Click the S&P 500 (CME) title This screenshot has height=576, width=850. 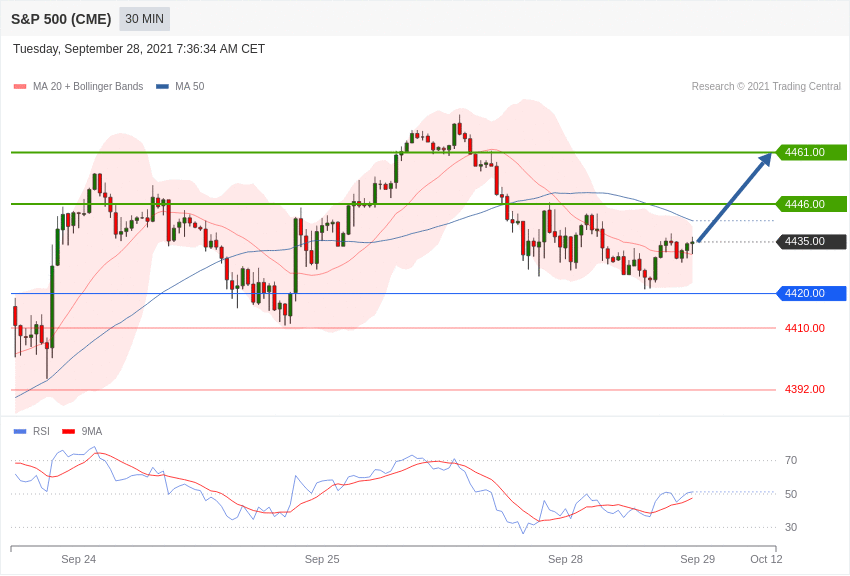click(61, 19)
